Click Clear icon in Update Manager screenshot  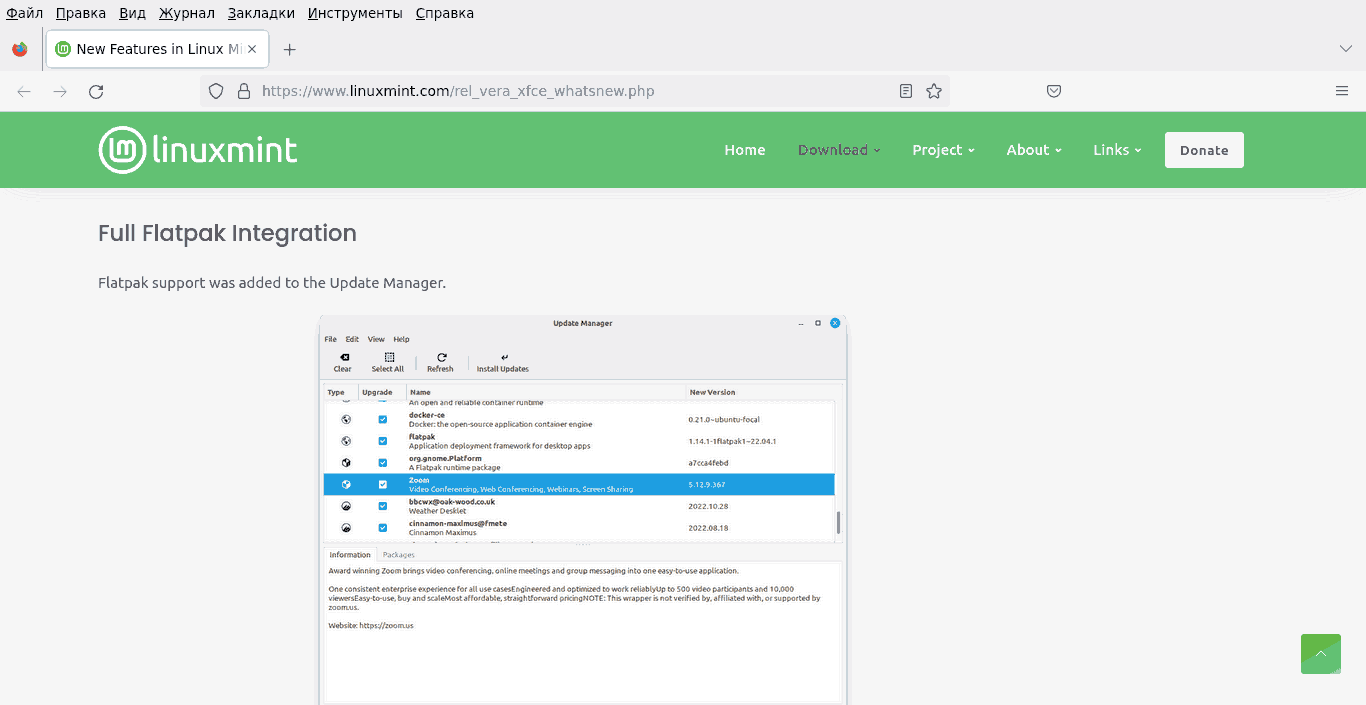[343, 362]
